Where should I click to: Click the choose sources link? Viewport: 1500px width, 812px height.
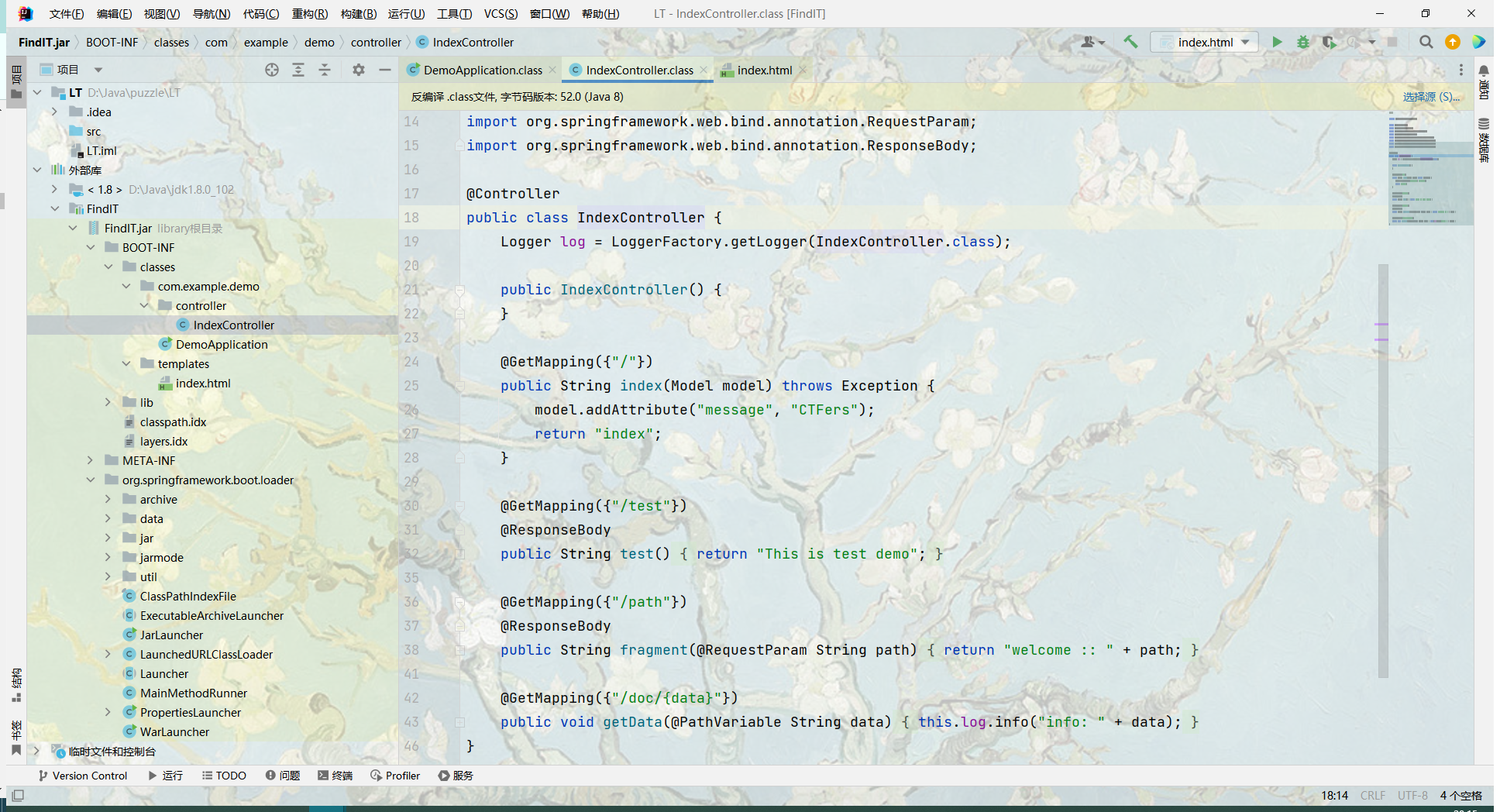point(1430,97)
